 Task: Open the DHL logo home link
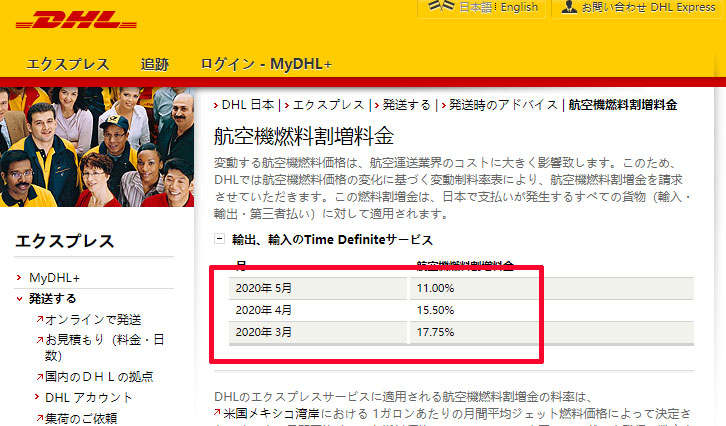tap(76, 20)
